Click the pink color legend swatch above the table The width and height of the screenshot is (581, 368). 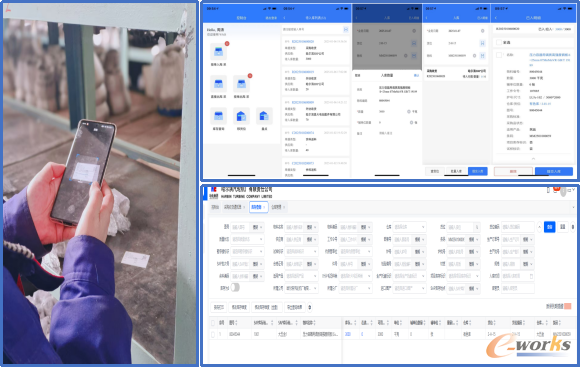567,306
